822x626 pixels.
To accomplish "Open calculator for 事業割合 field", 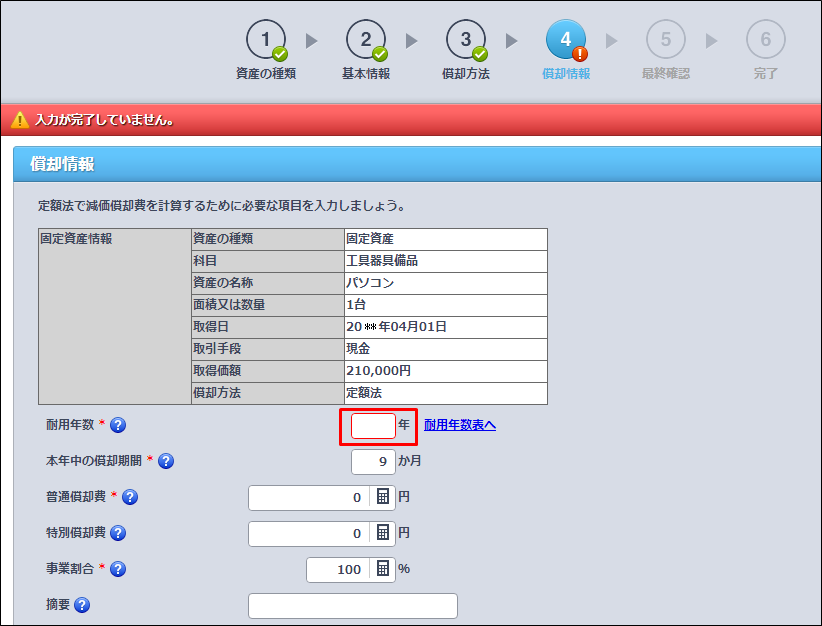I will pyautogui.click(x=383, y=568).
